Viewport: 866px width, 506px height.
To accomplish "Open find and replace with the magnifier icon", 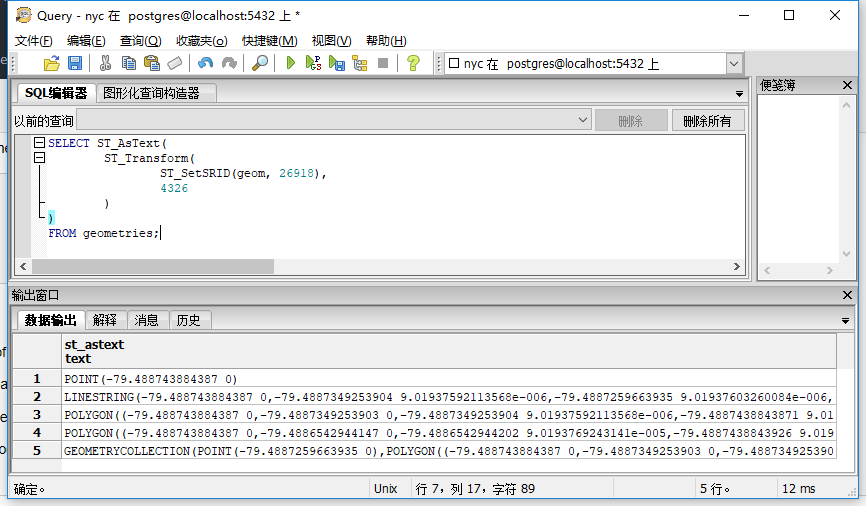I will coord(260,64).
